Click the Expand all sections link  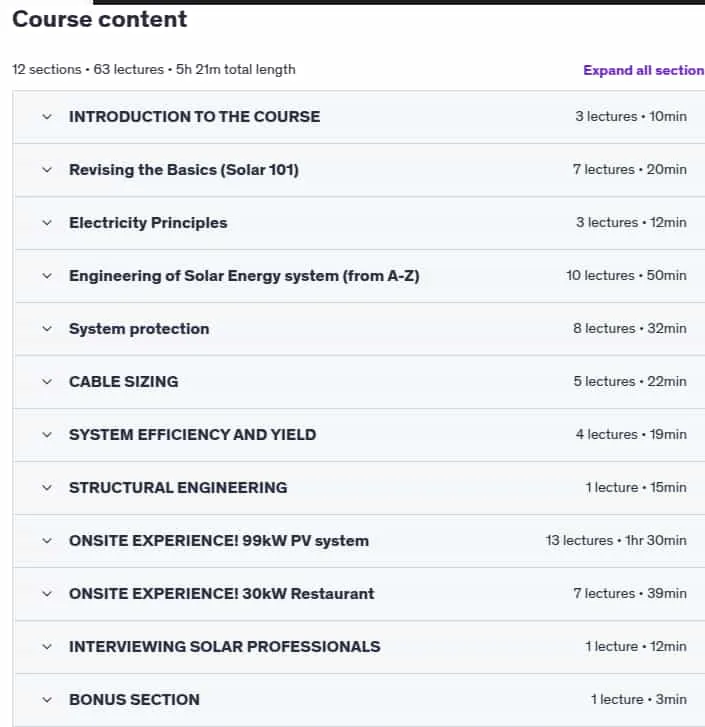tap(644, 70)
